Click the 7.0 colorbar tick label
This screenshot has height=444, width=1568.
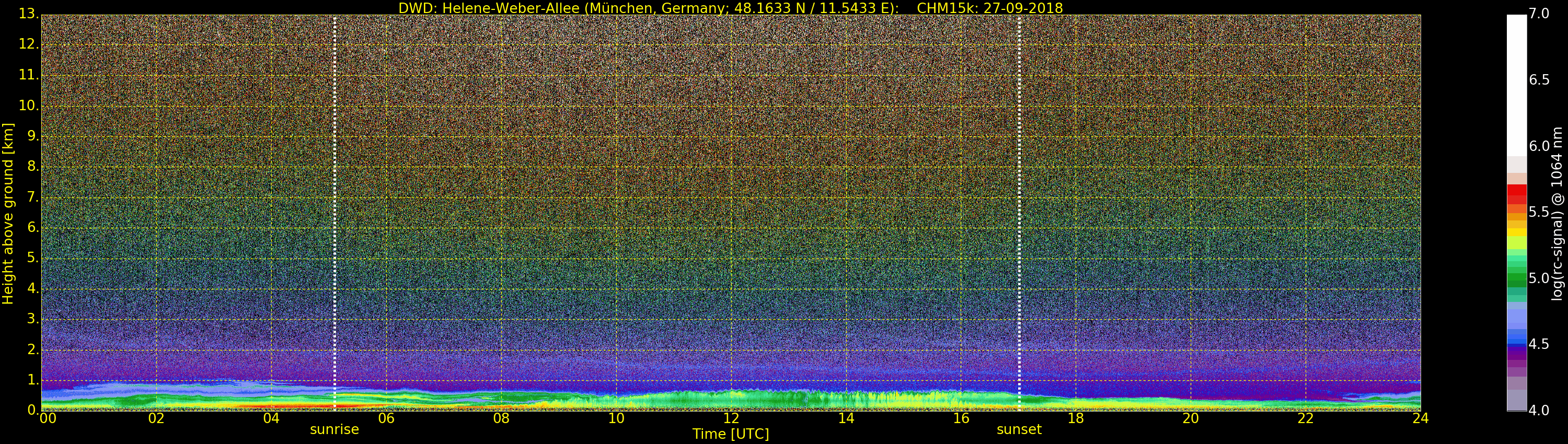[1539, 14]
